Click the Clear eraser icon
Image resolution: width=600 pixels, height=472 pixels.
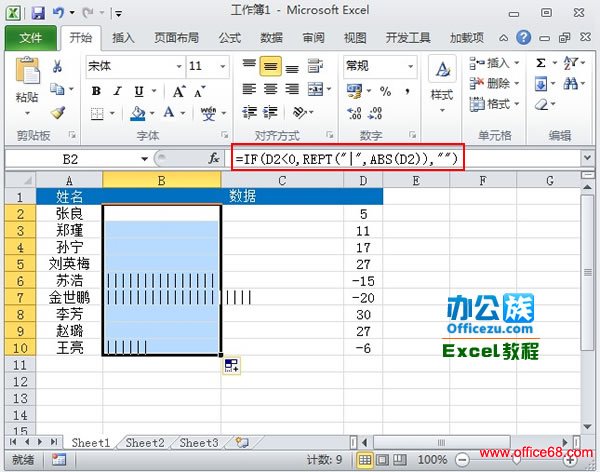[x=542, y=104]
